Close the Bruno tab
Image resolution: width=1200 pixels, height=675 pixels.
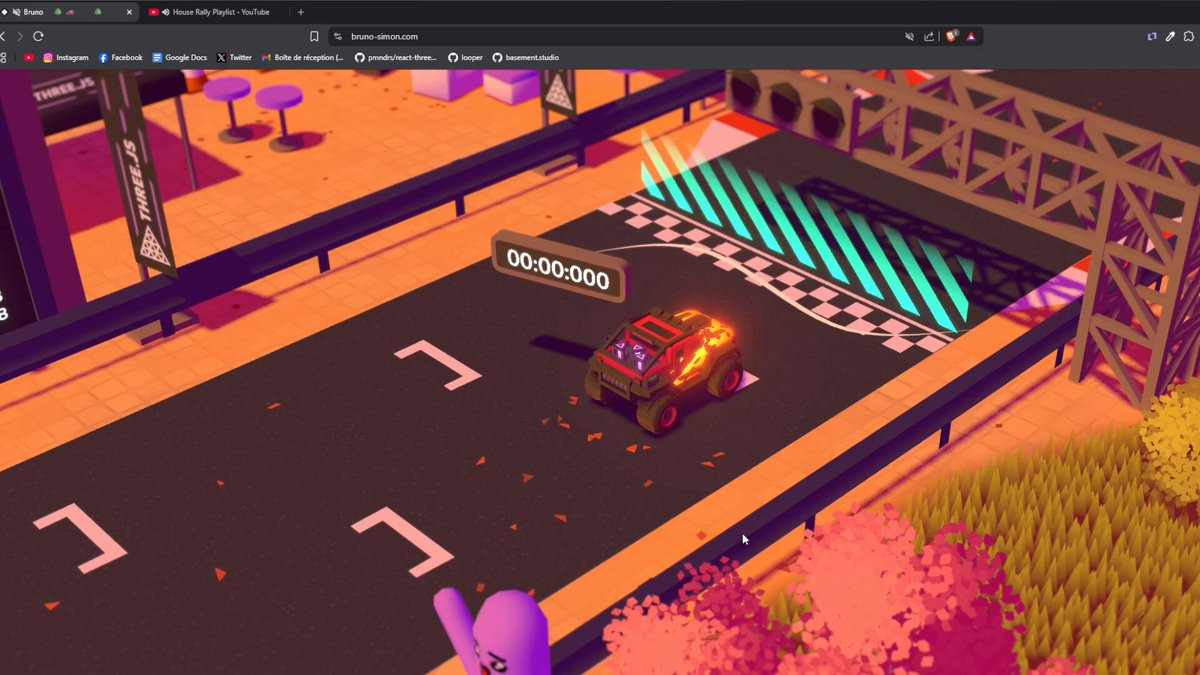pyautogui.click(x=129, y=12)
